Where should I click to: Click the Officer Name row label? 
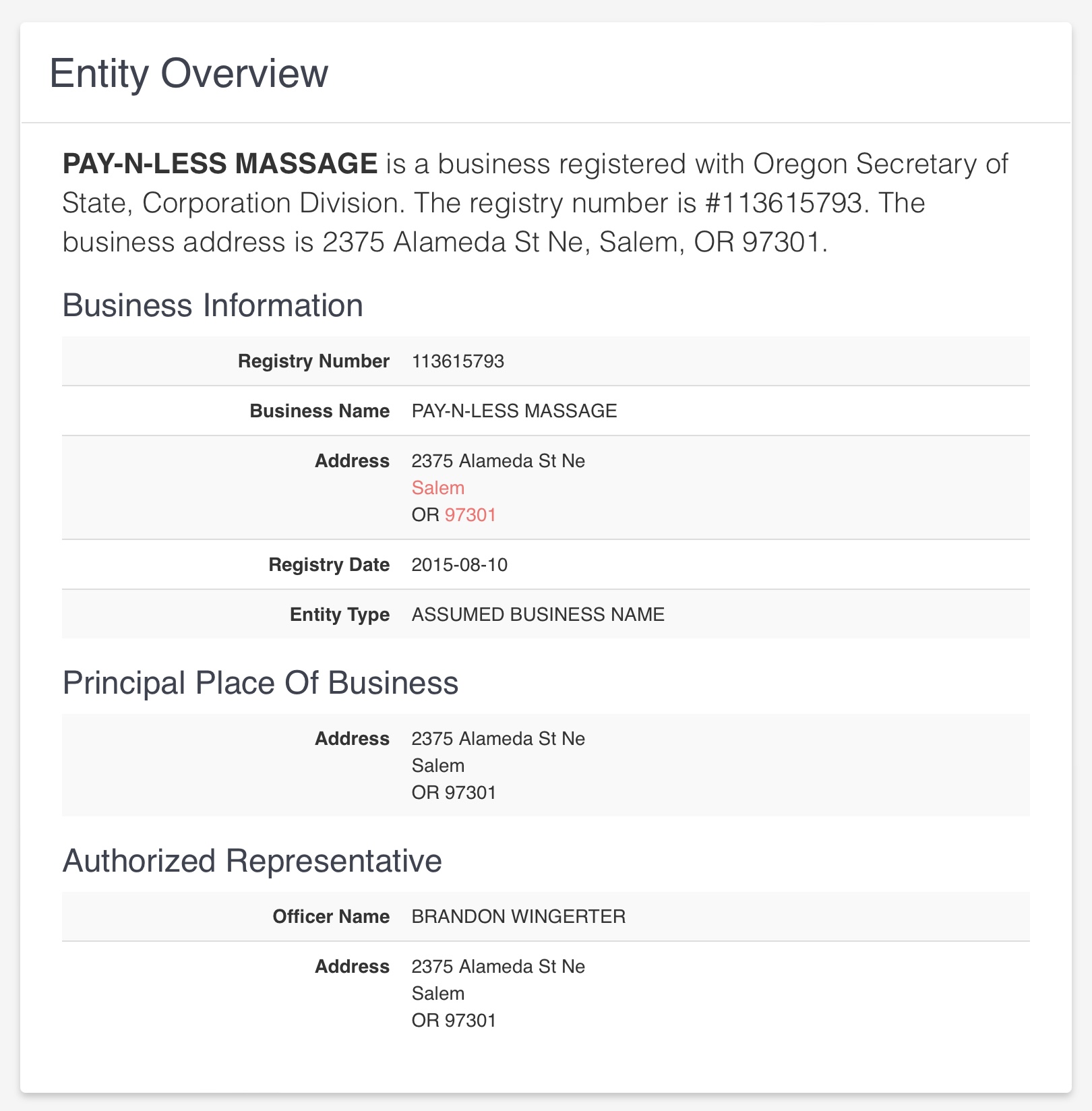point(331,917)
